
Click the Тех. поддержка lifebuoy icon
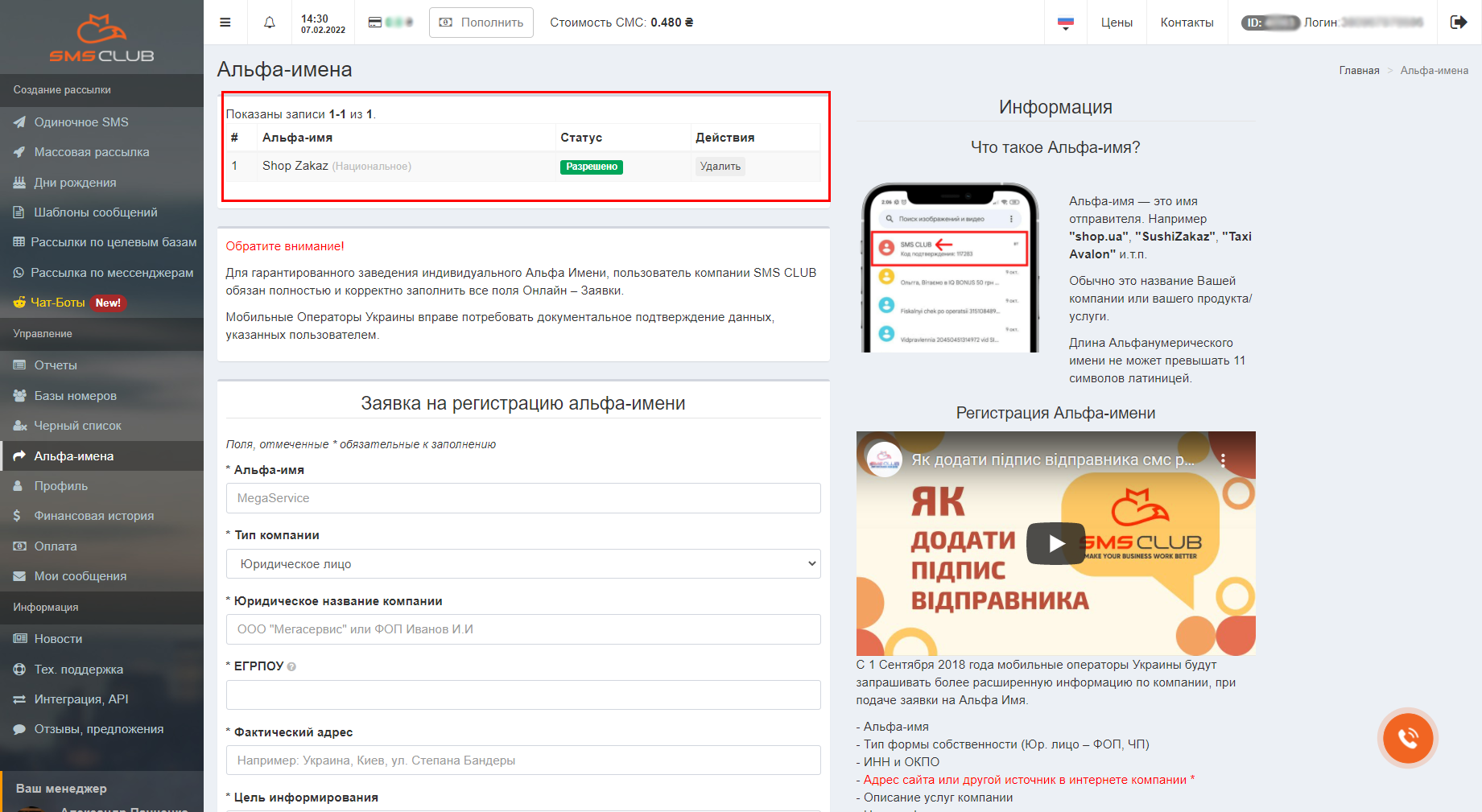coord(19,670)
